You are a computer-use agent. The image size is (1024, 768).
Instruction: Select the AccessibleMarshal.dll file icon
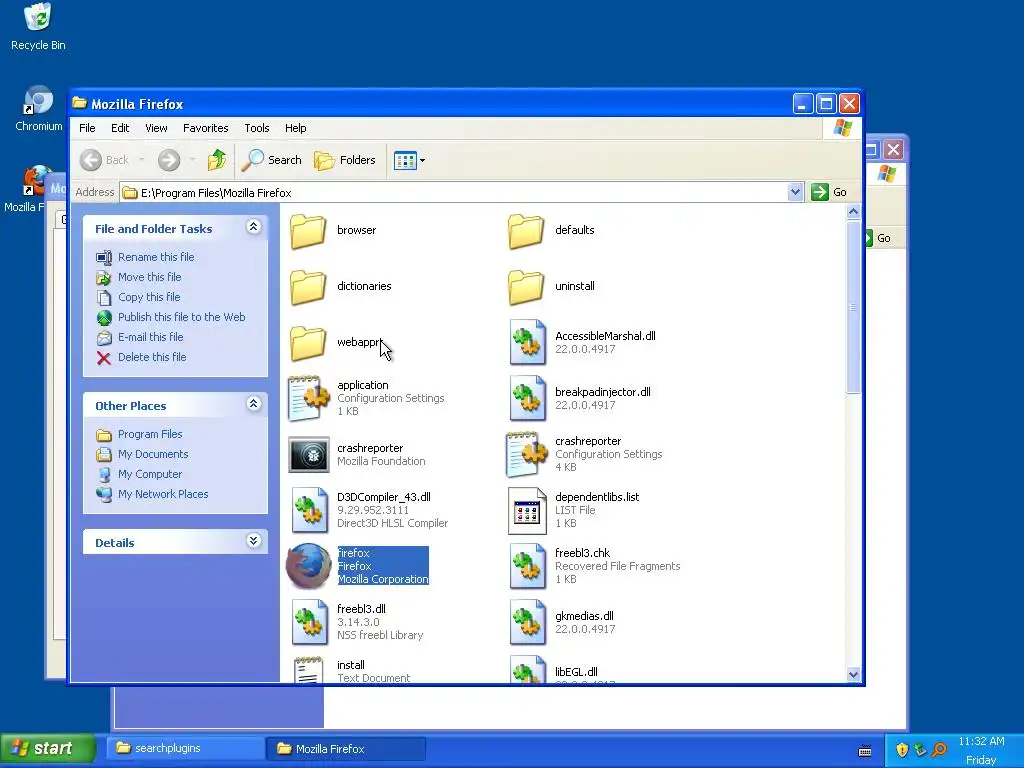coord(527,342)
